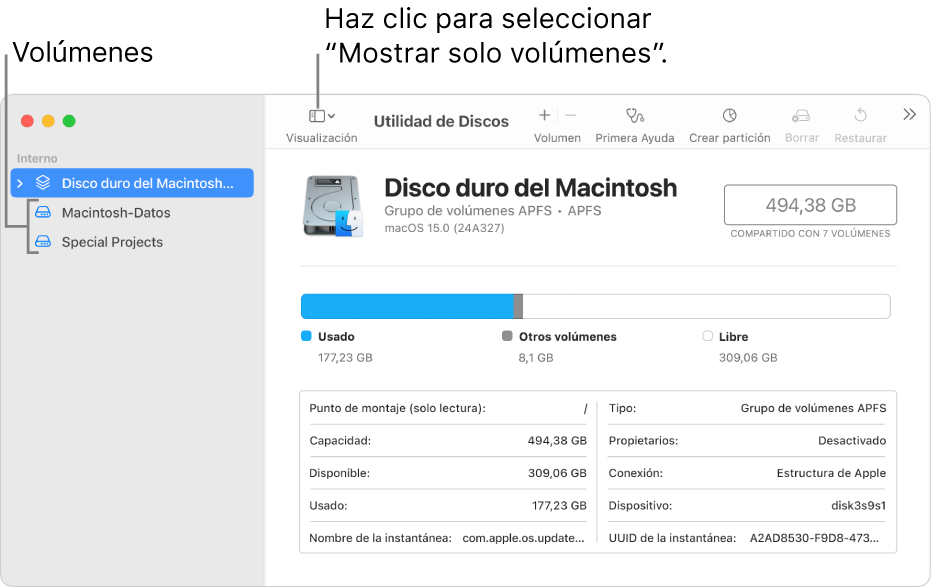Click the 177,23 GB value under Usado

[345, 358]
